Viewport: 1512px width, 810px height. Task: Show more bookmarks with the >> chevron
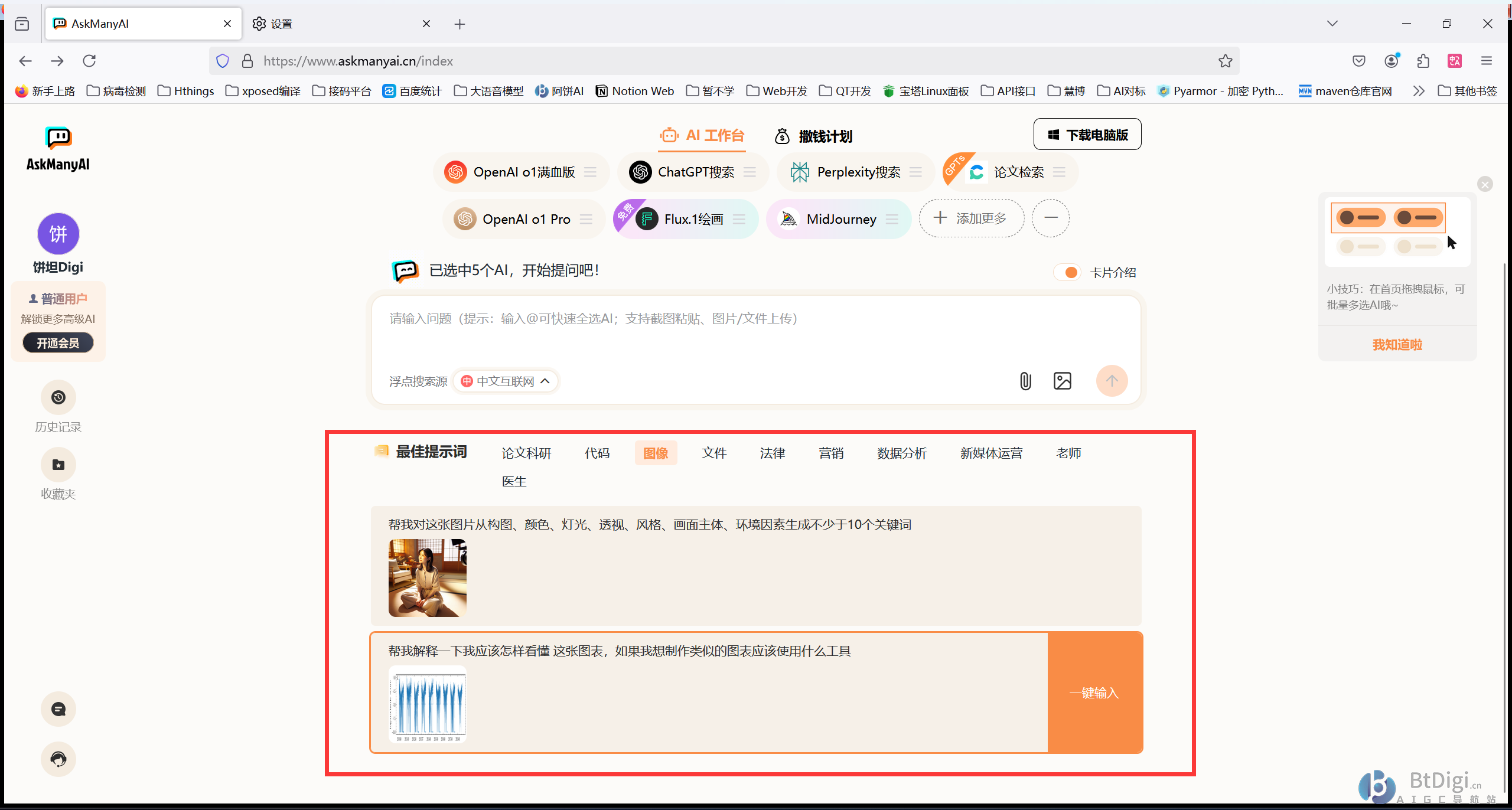pyautogui.click(x=1419, y=91)
